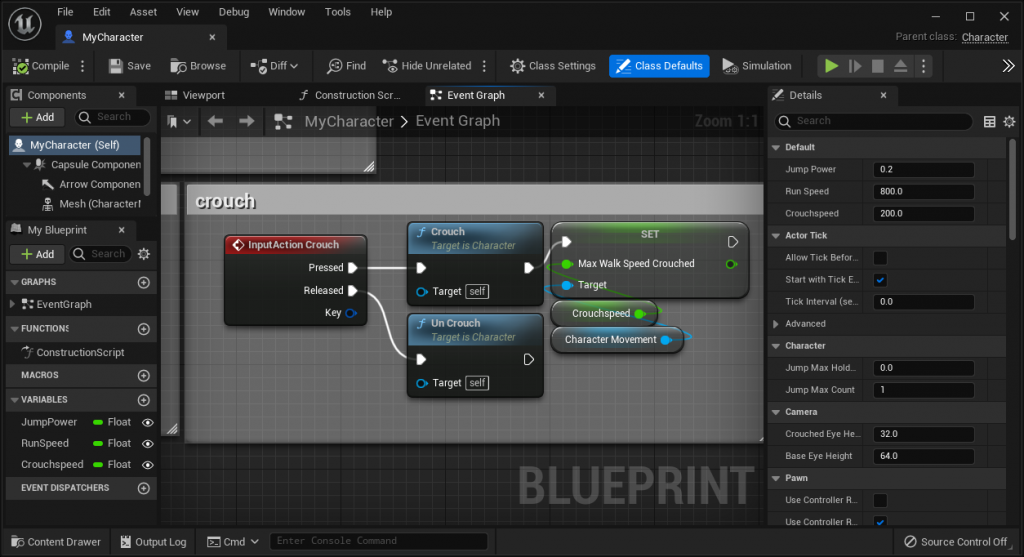Expand the EventGraph tree item
This screenshot has height=557, width=1024.
[x=12, y=304]
